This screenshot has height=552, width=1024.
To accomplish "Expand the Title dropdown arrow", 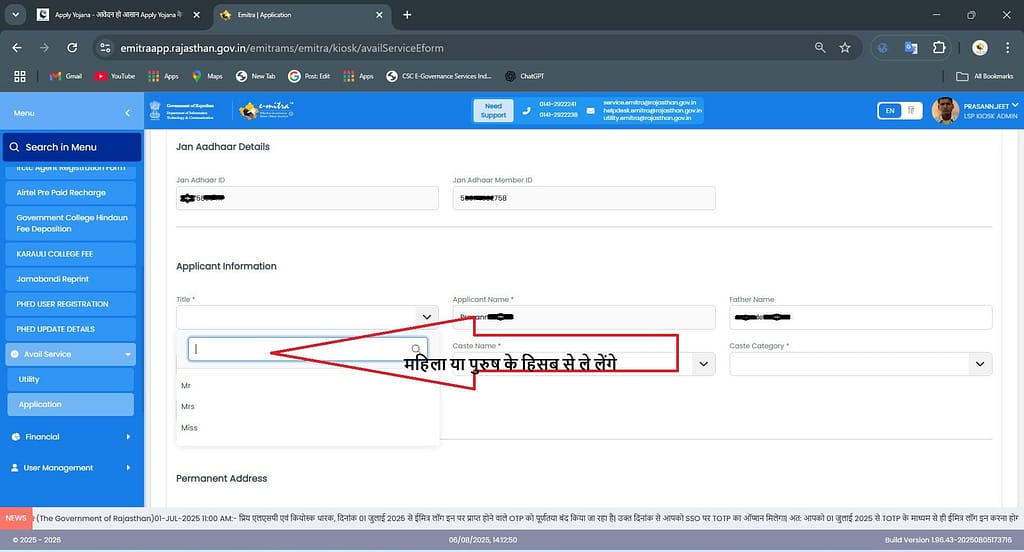I will [x=426, y=317].
